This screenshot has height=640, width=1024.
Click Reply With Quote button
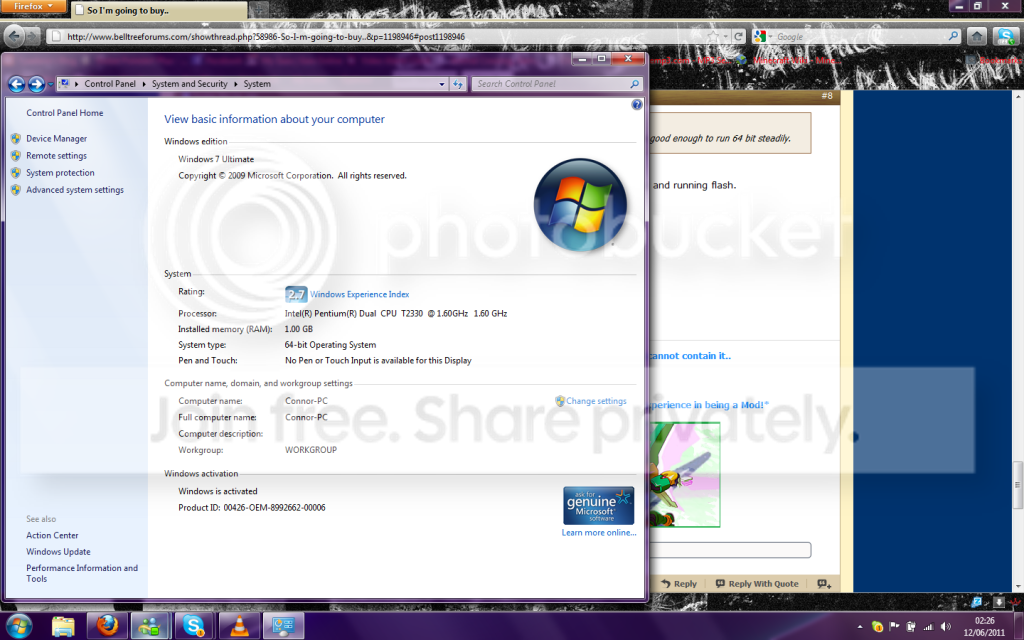tap(757, 584)
